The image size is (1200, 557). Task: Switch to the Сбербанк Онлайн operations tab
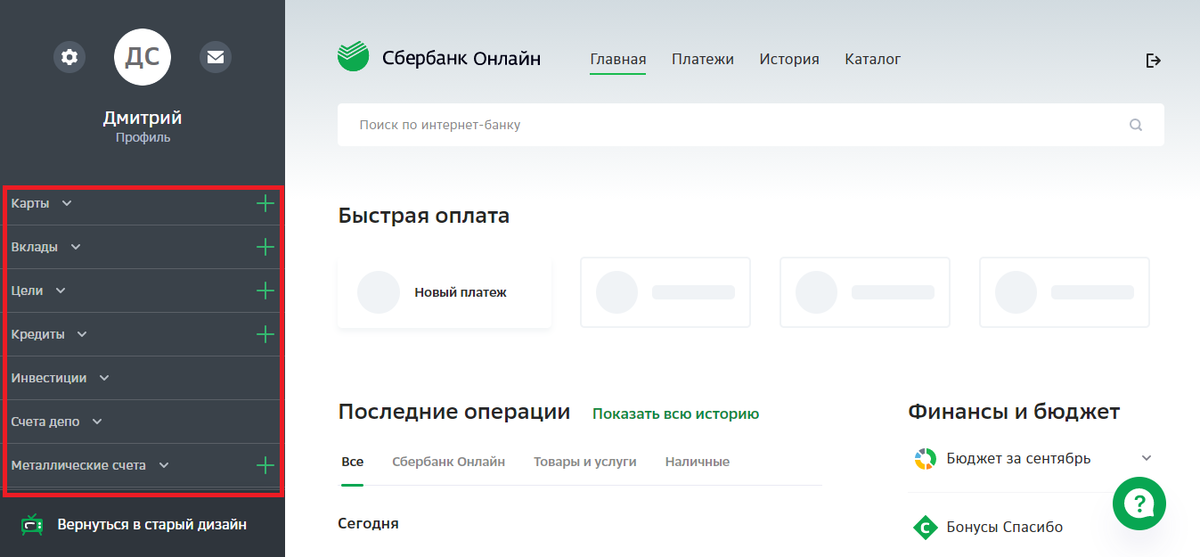pyautogui.click(x=448, y=462)
